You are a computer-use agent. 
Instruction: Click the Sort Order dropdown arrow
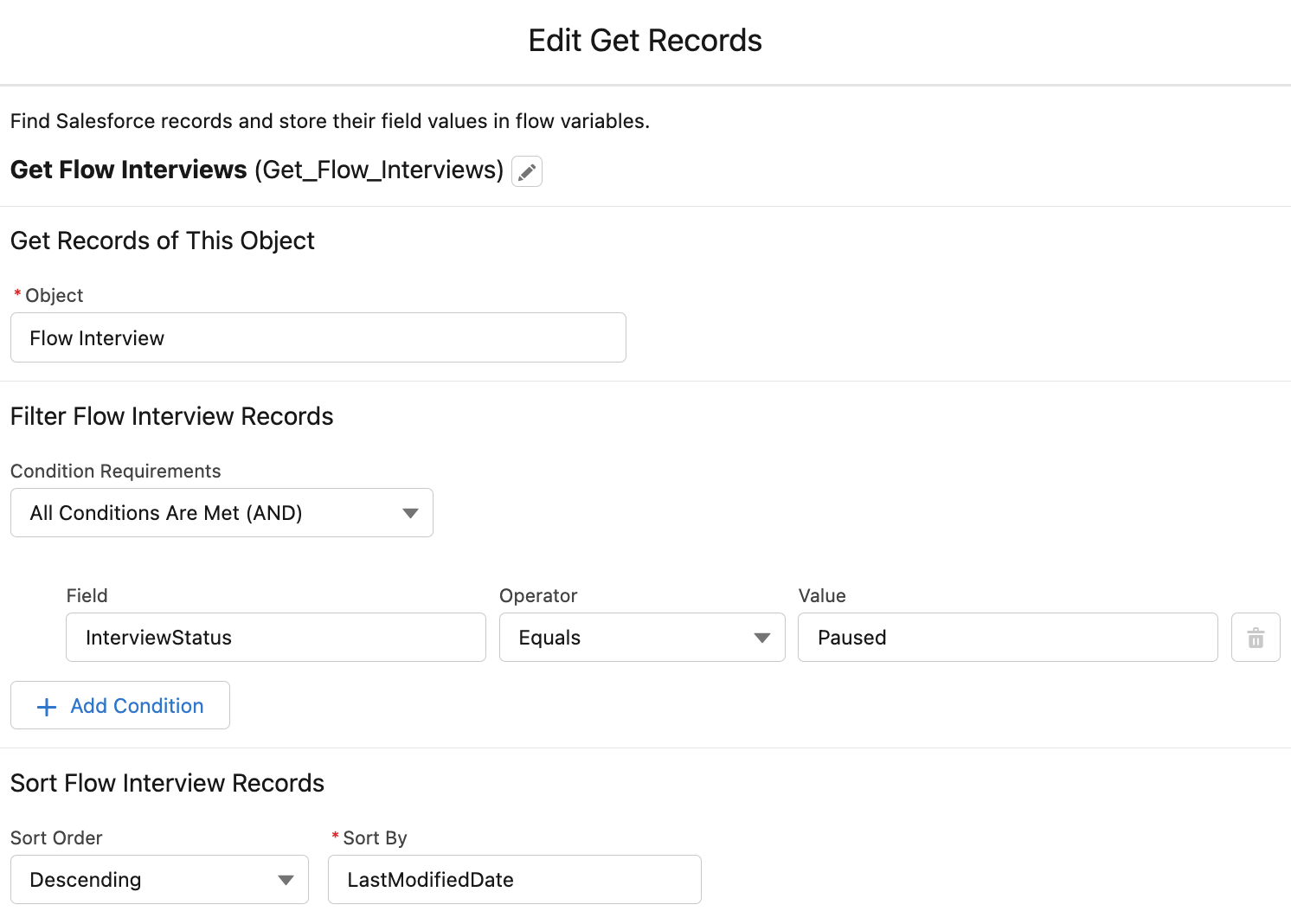pyautogui.click(x=286, y=879)
